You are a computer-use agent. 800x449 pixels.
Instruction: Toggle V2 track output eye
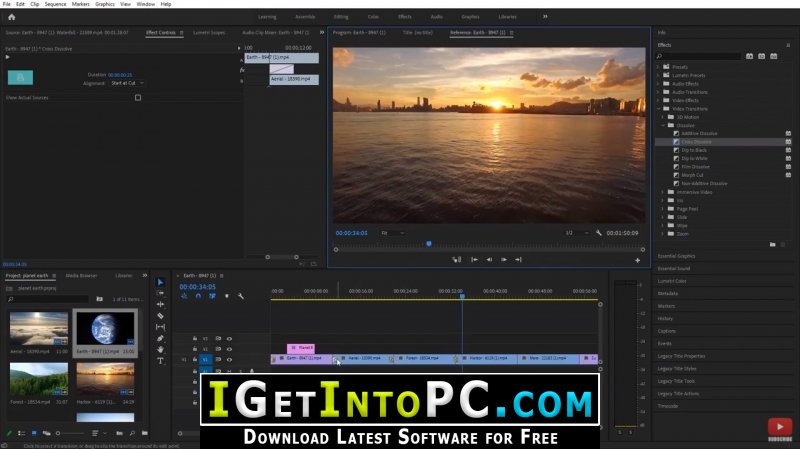pos(229,349)
